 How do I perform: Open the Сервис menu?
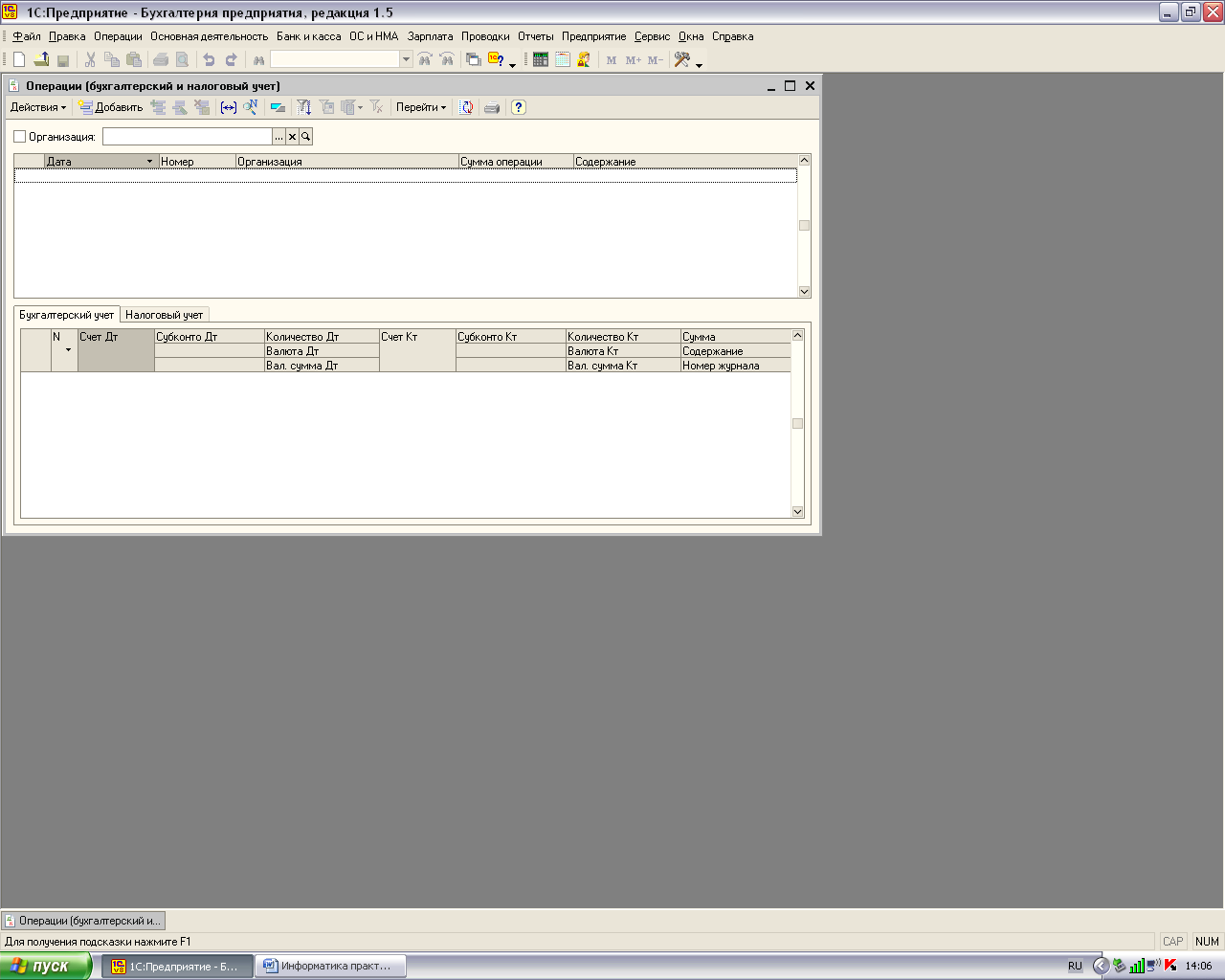click(x=652, y=36)
